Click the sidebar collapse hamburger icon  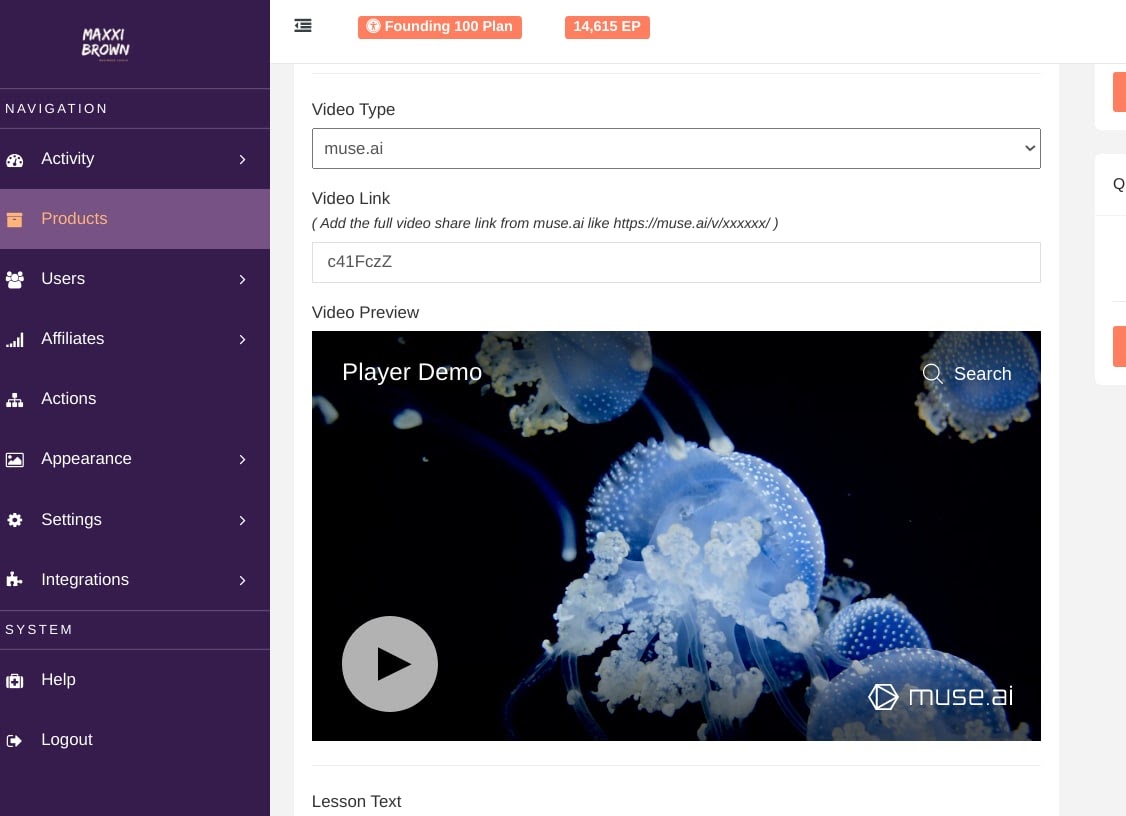tap(303, 26)
